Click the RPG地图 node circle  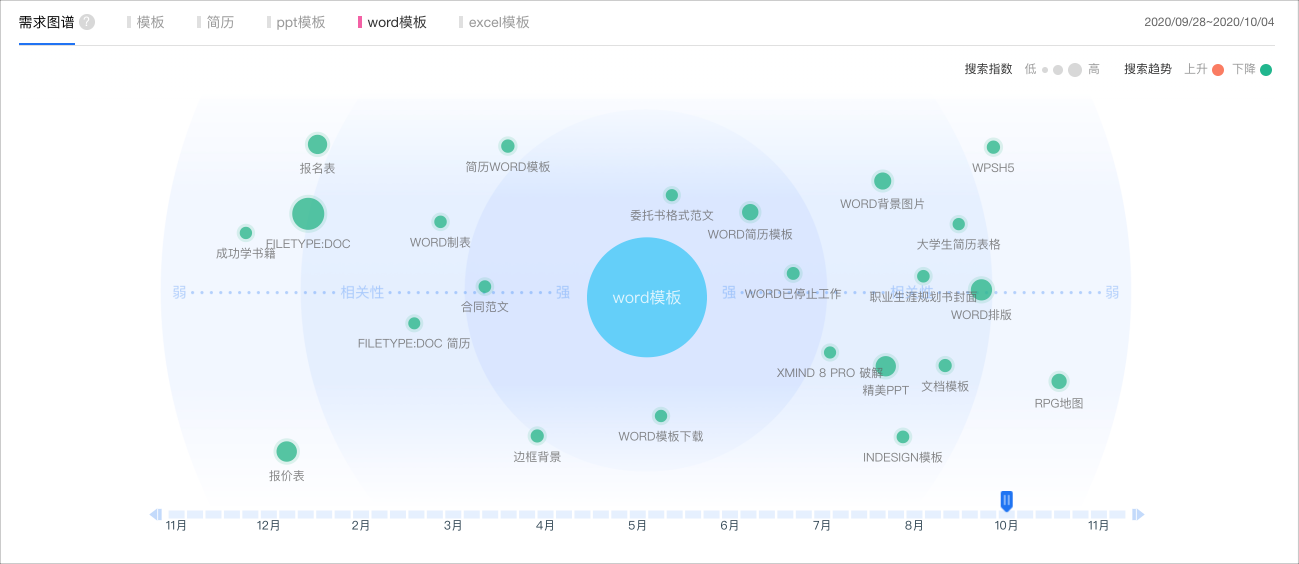tap(1059, 381)
